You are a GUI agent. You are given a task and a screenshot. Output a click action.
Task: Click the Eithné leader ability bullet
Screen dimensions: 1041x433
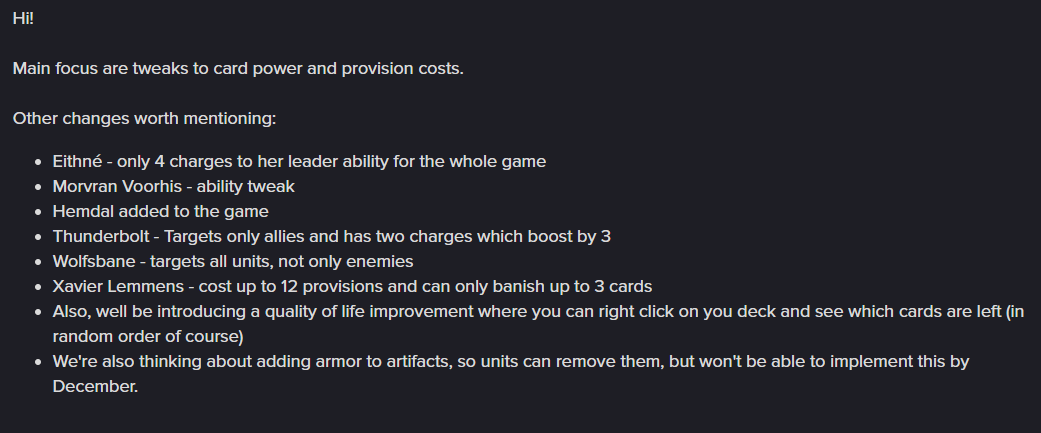pos(299,161)
